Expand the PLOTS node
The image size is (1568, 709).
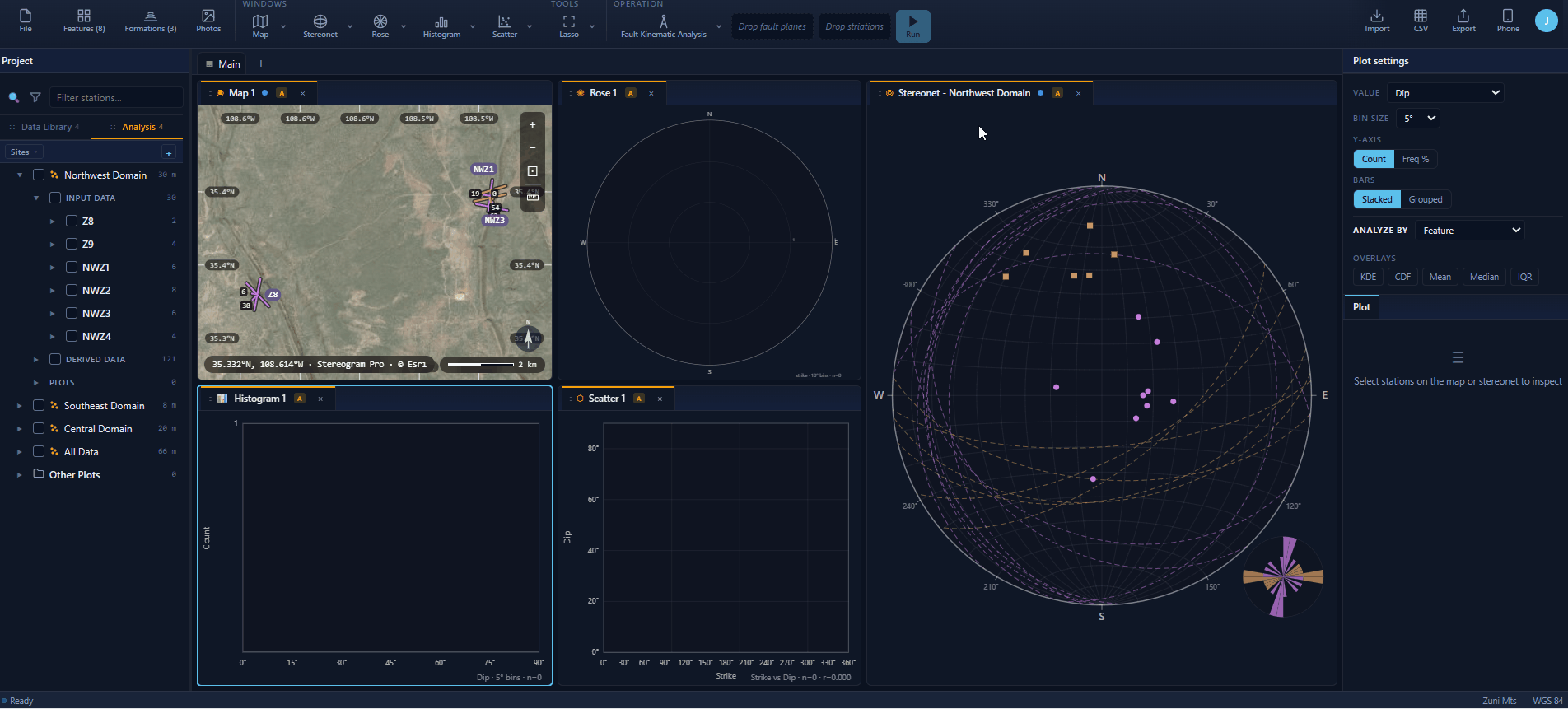pos(36,383)
